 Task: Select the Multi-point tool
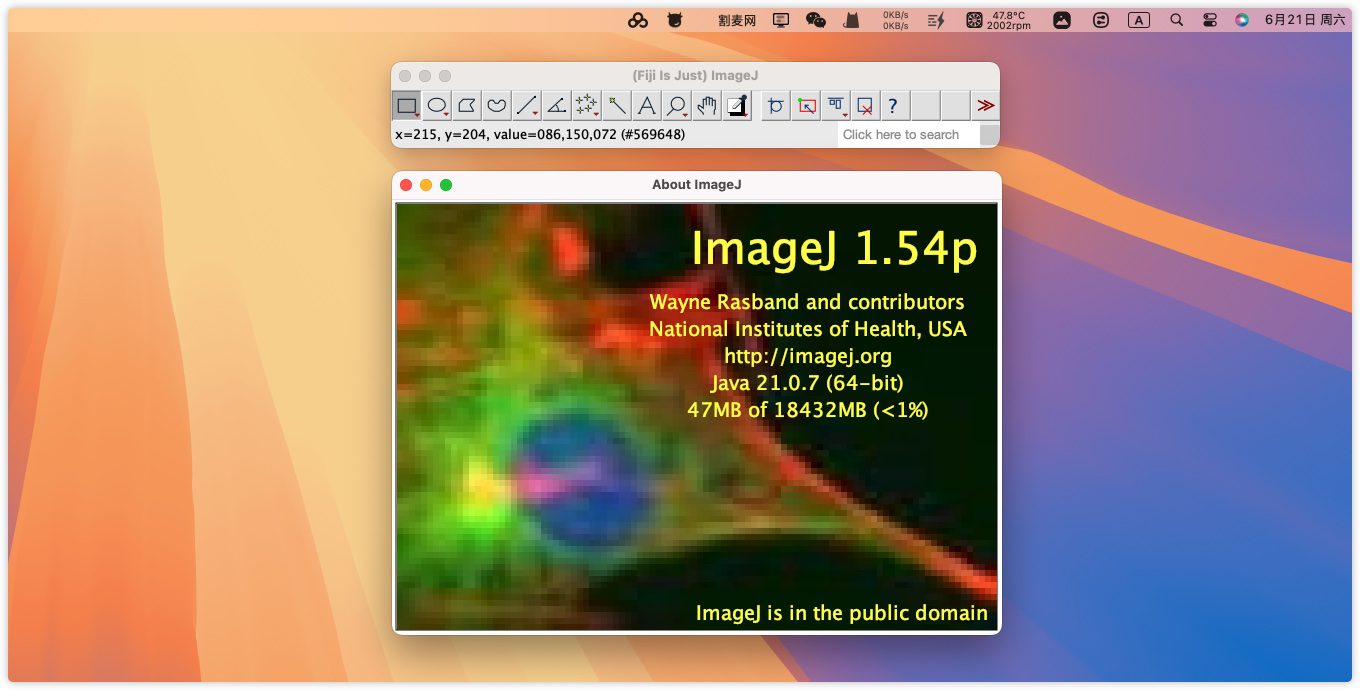pos(587,105)
